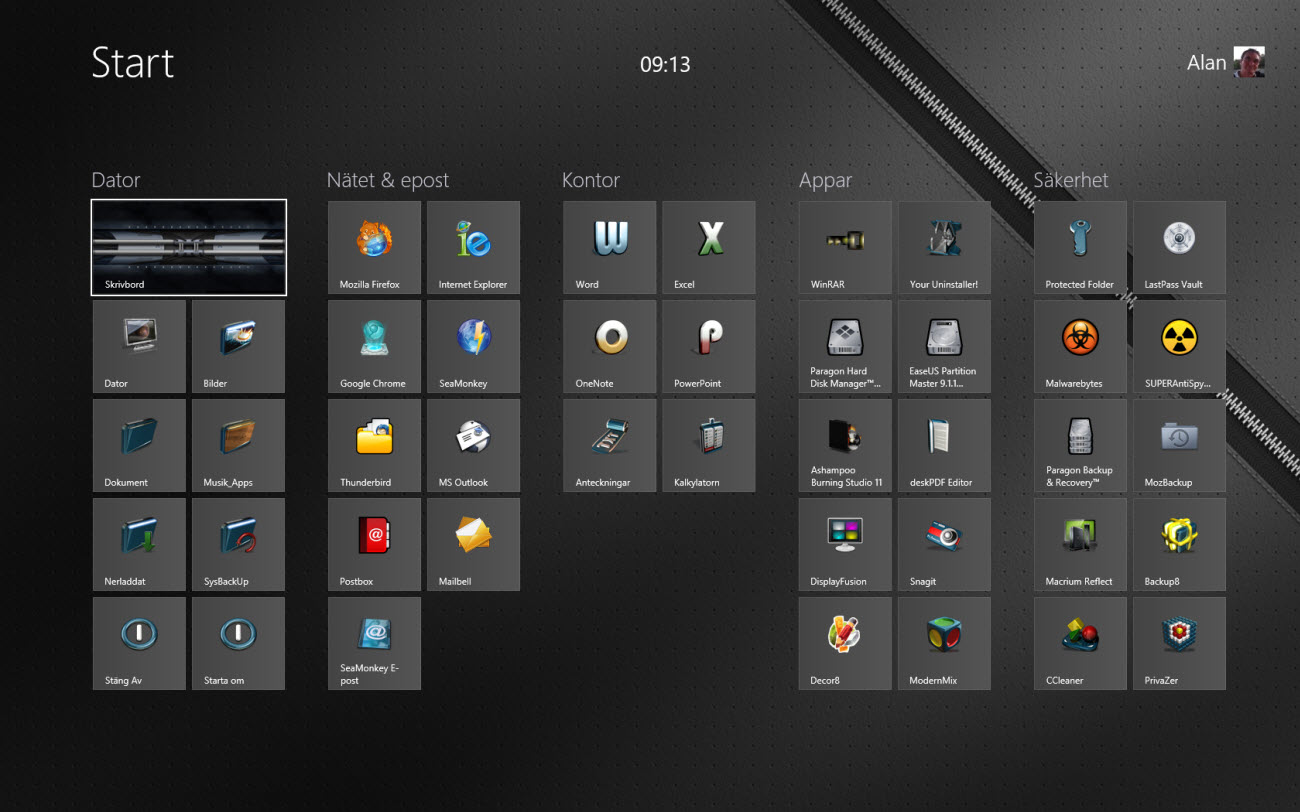
Task: Launch PrivaZer tile
Action: (1179, 643)
